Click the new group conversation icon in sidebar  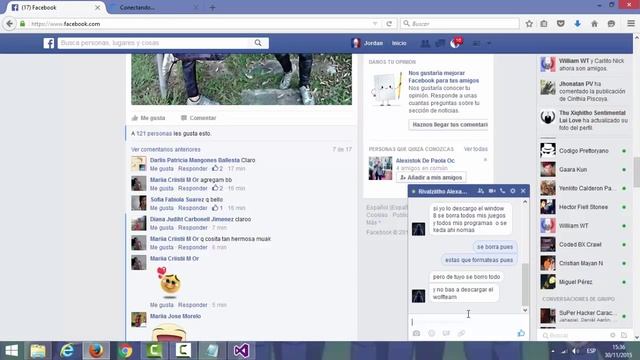coord(624,335)
